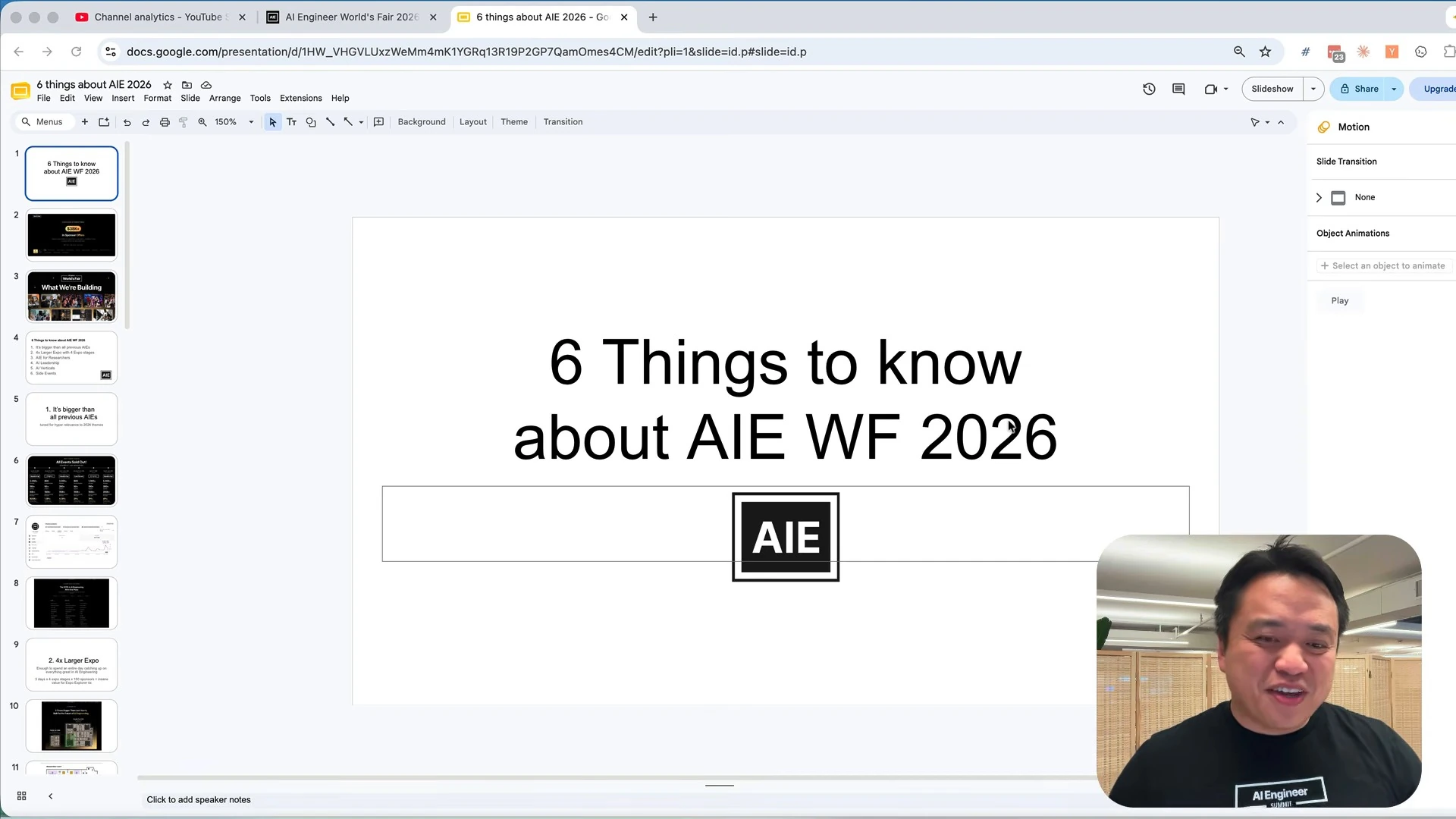Open Share options dropdown arrow
The height and width of the screenshot is (819, 1456).
[x=1394, y=89]
